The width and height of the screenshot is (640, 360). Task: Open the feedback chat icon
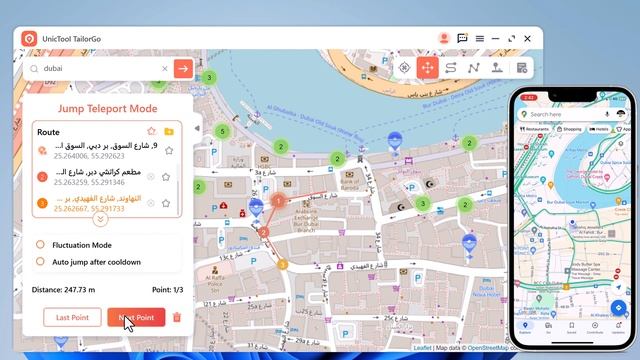pos(462,38)
